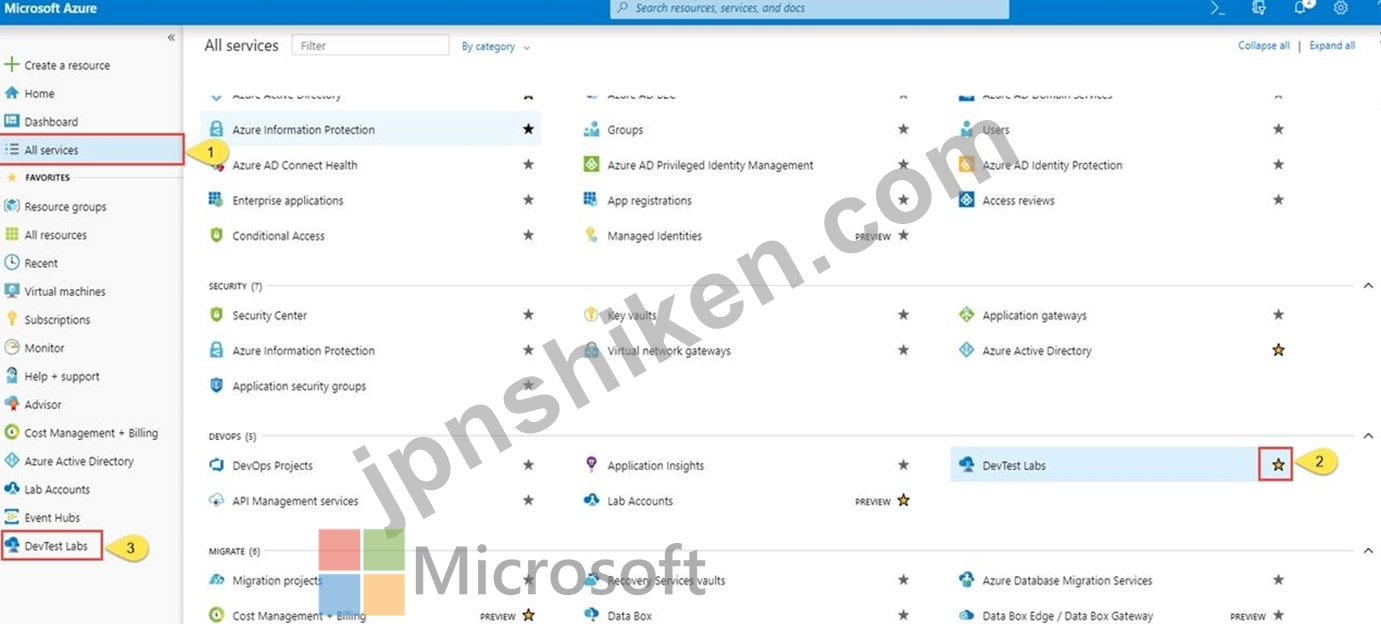Click the Virtual machines sidebar icon

(12, 291)
